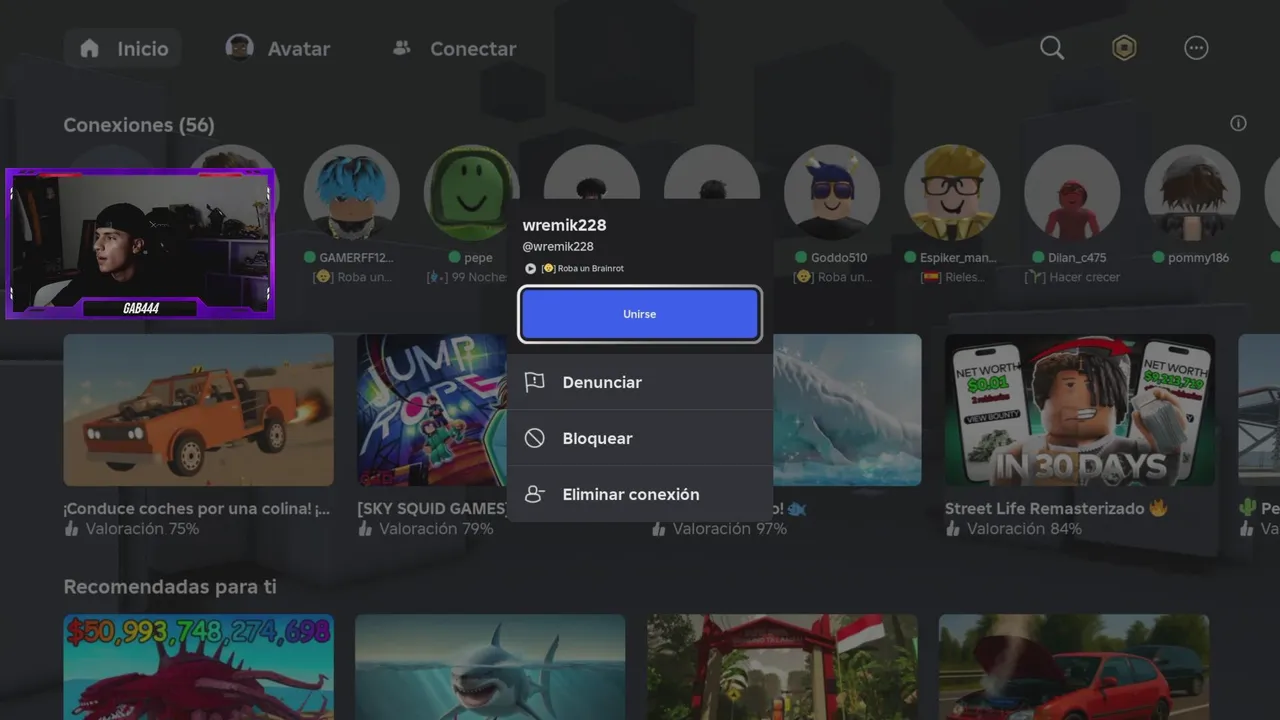Open pommy186 avatar
Image resolution: width=1280 pixels, height=720 pixels.
pyautogui.click(x=1192, y=193)
